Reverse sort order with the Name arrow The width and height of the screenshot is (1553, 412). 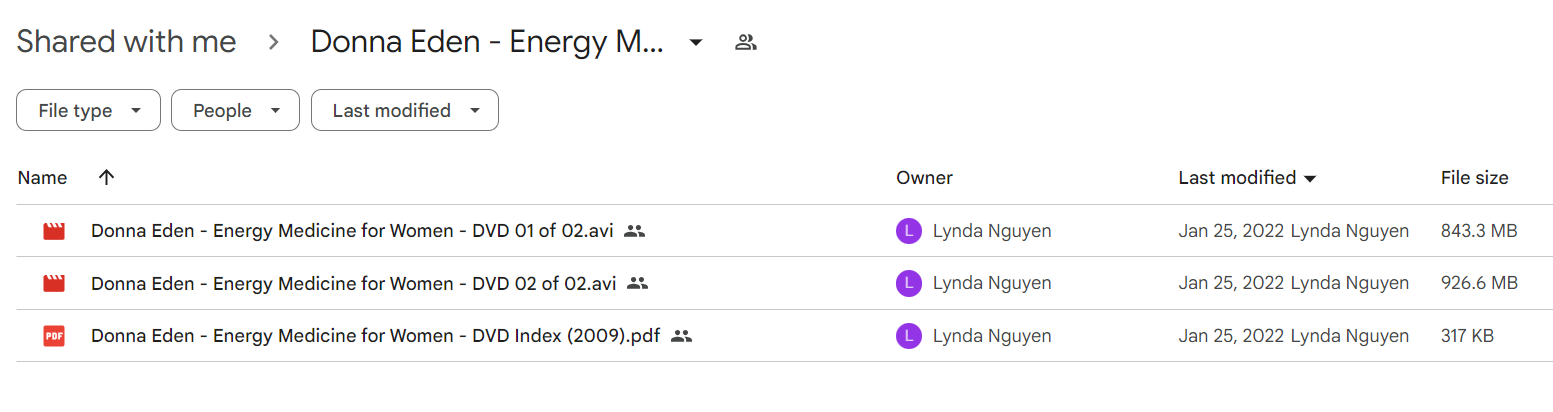click(107, 178)
